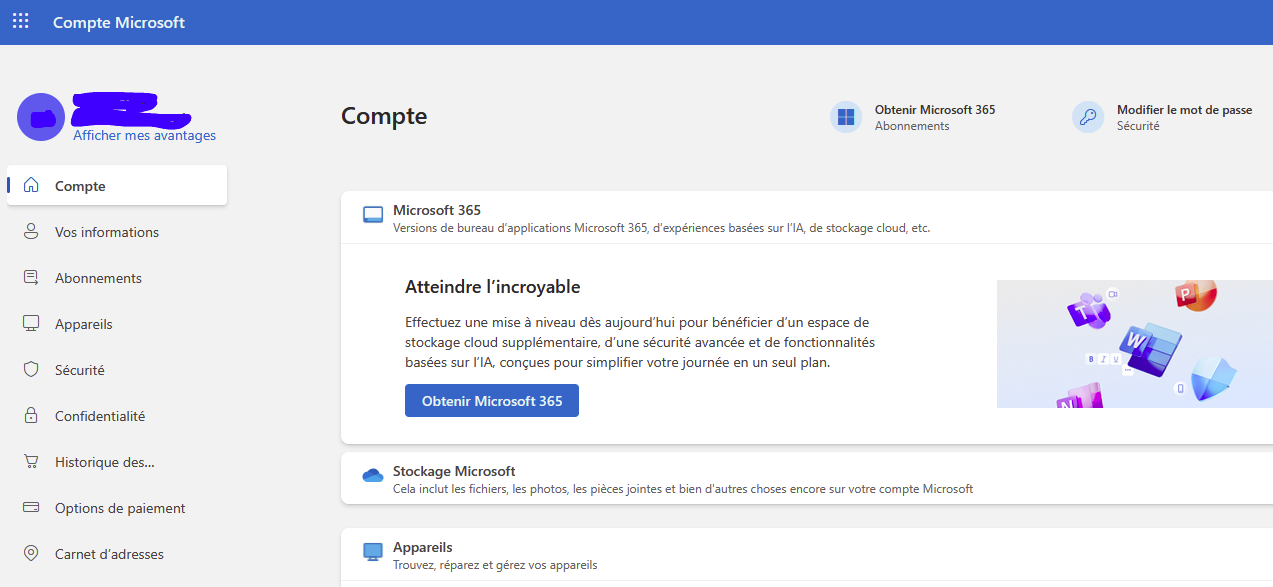Open Vos informations in sidebar

pos(107,232)
